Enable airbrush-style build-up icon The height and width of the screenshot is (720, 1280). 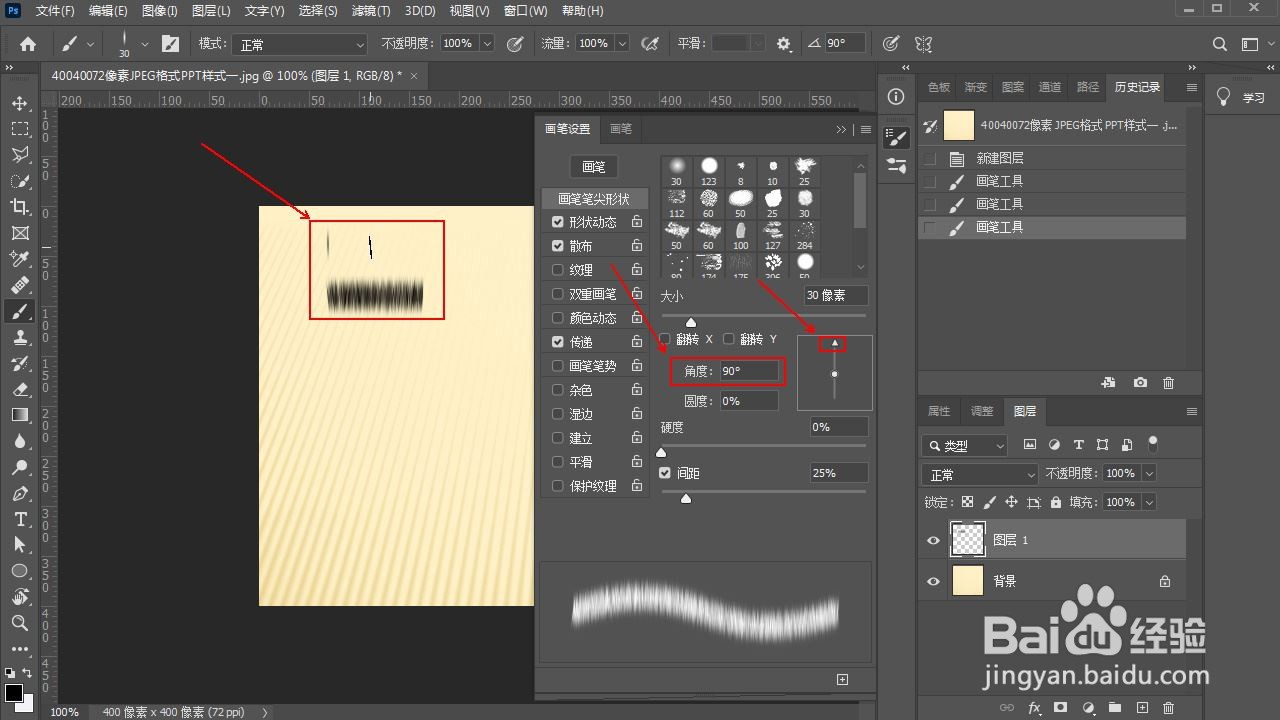[649, 44]
